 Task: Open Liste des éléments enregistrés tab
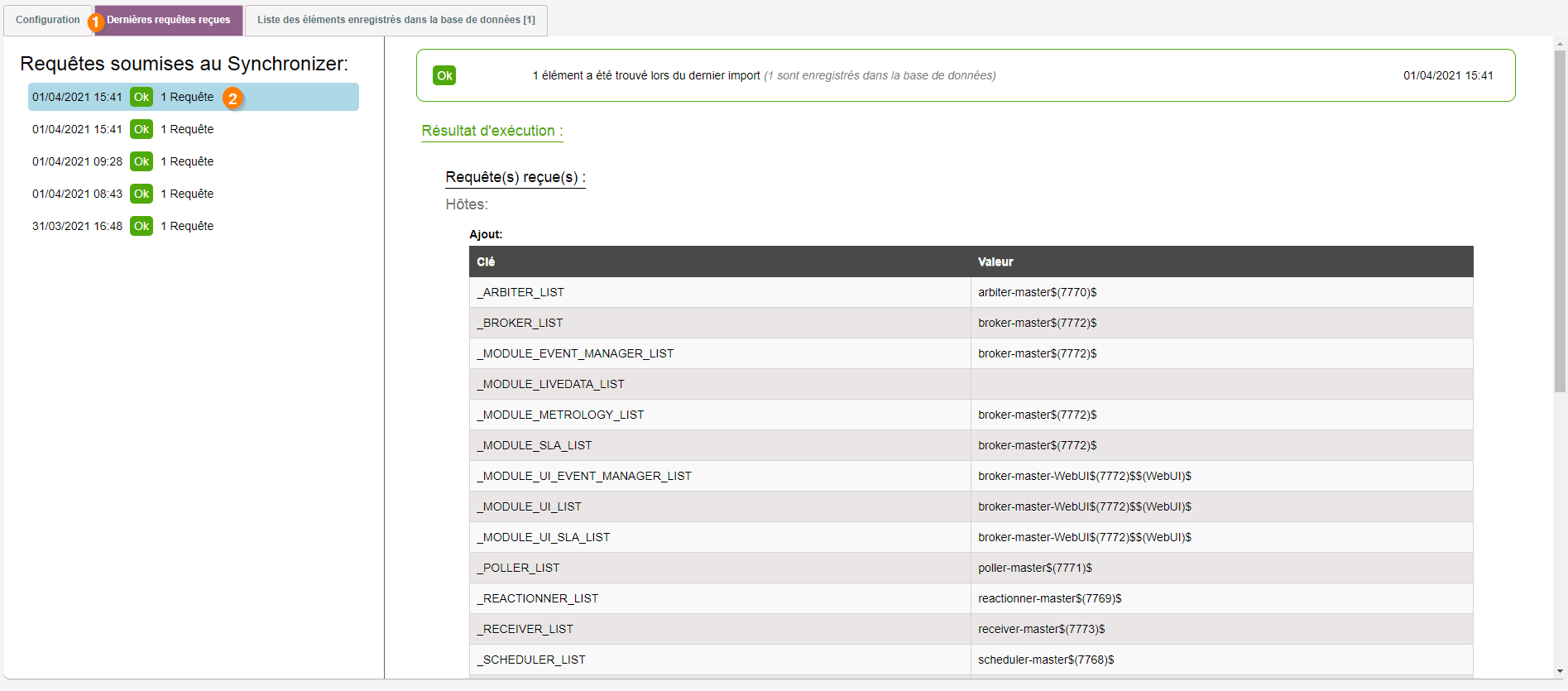tap(396, 20)
